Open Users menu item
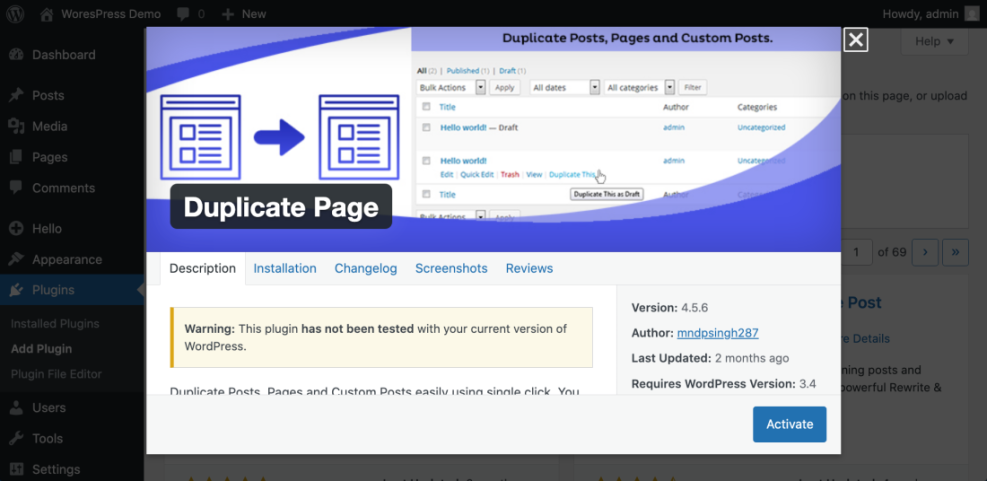Image resolution: width=987 pixels, height=481 pixels. point(48,408)
